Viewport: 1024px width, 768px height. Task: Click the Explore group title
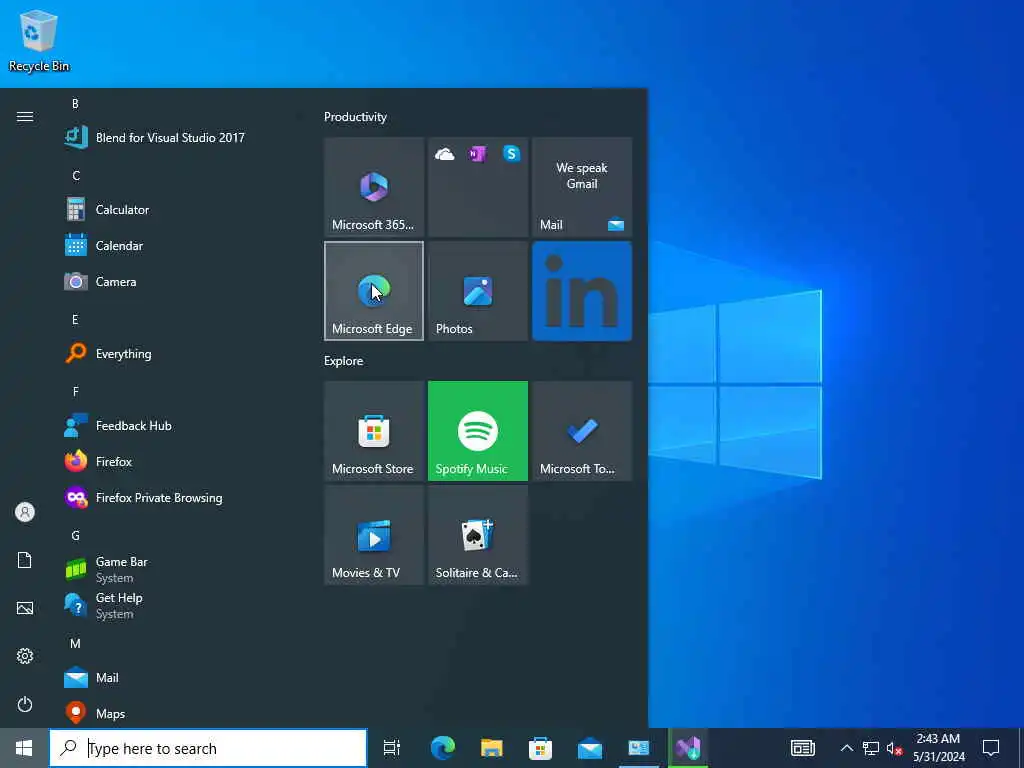(x=344, y=360)
